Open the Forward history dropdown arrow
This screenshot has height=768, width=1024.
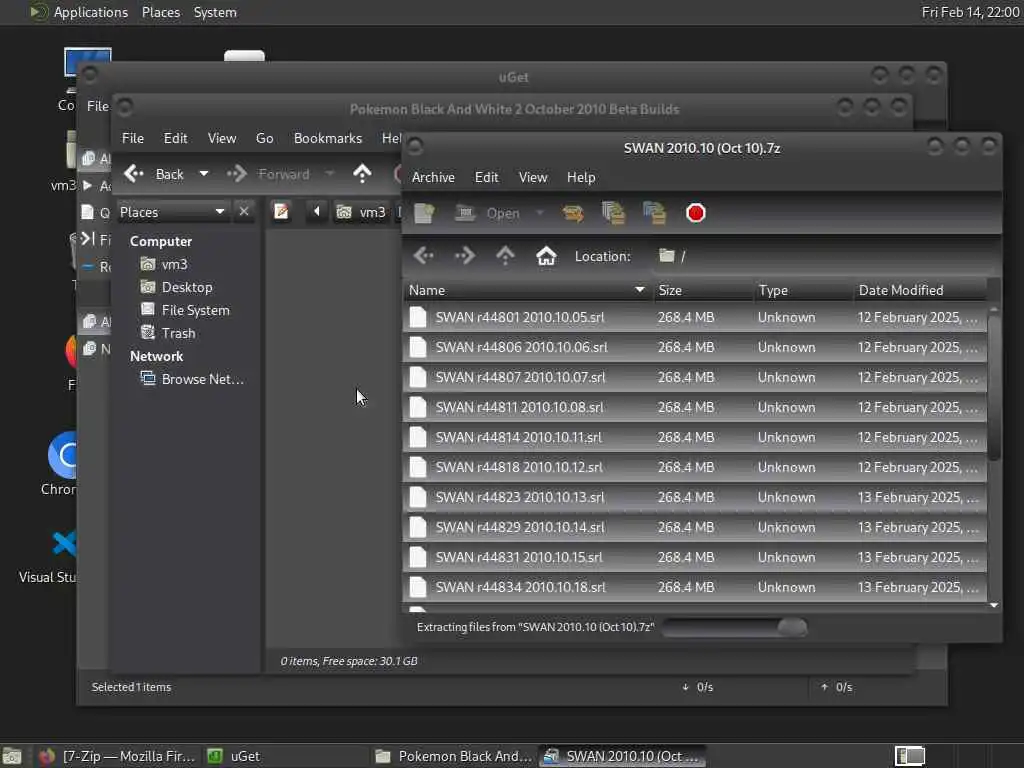pyautogui.click(x=330, y=174)
